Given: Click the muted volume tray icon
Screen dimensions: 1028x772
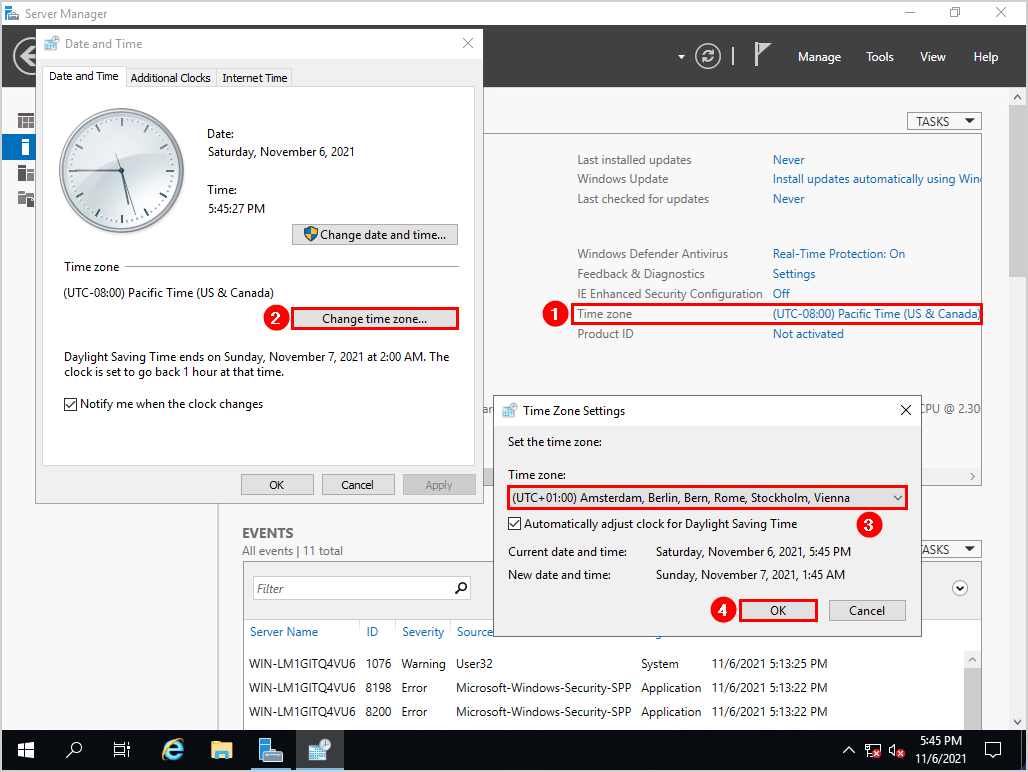Looking at the screenshot, I should click(896, 750).
